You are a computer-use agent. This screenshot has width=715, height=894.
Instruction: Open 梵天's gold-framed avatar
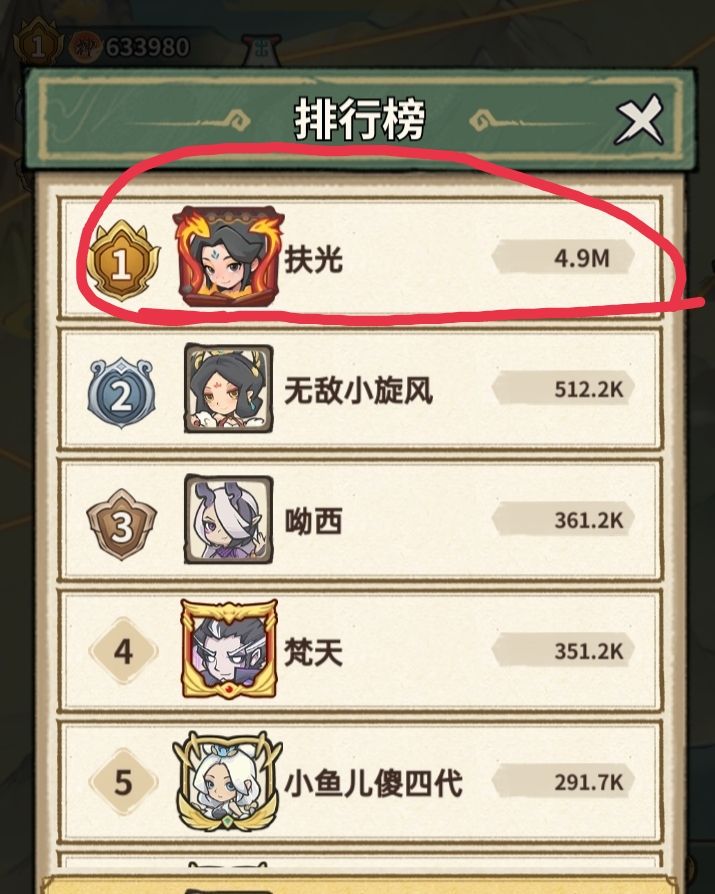click(229, 649)
